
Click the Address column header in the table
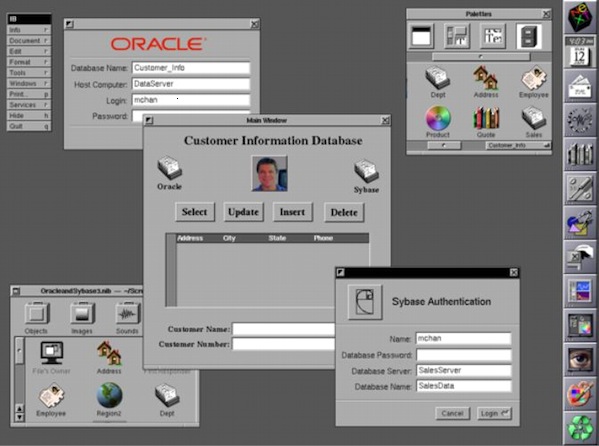[190, 238]
